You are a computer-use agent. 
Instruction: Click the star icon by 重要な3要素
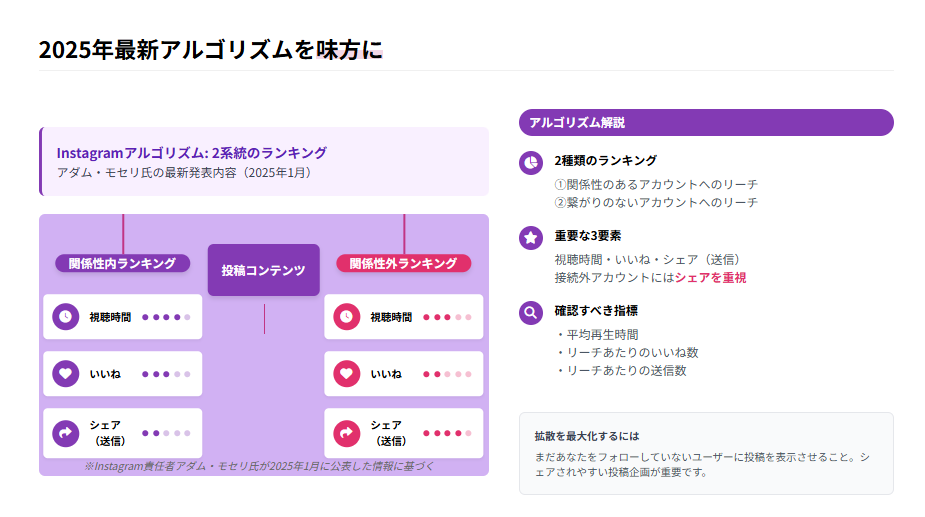[x=531, y=237]
